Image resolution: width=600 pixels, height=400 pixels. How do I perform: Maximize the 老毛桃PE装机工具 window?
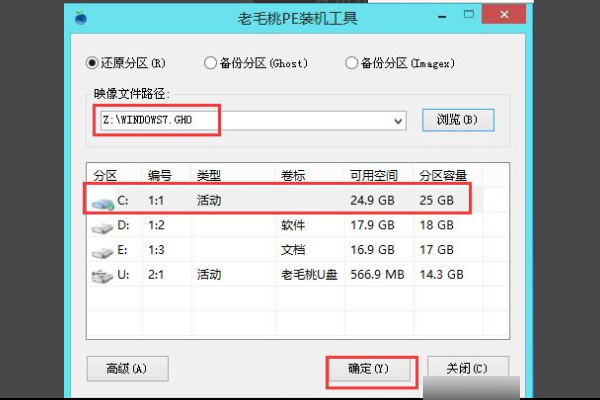pyautogui.click(x=469, y=15)
